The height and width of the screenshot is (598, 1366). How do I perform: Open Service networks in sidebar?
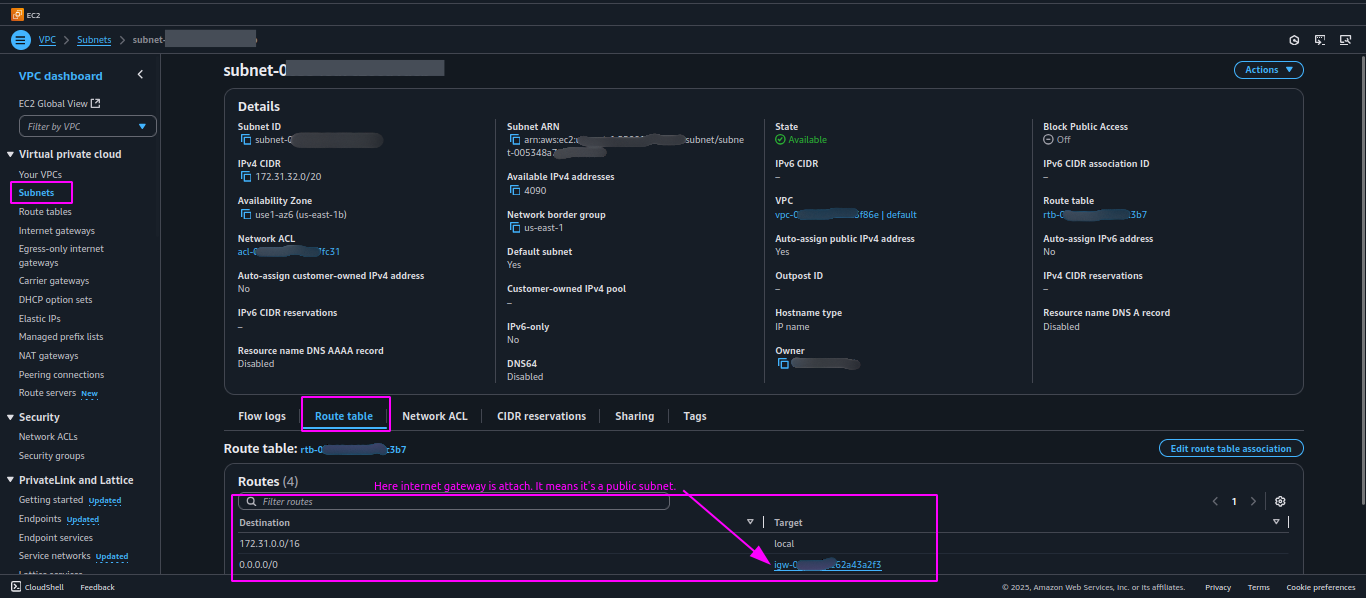coord(55,556)
